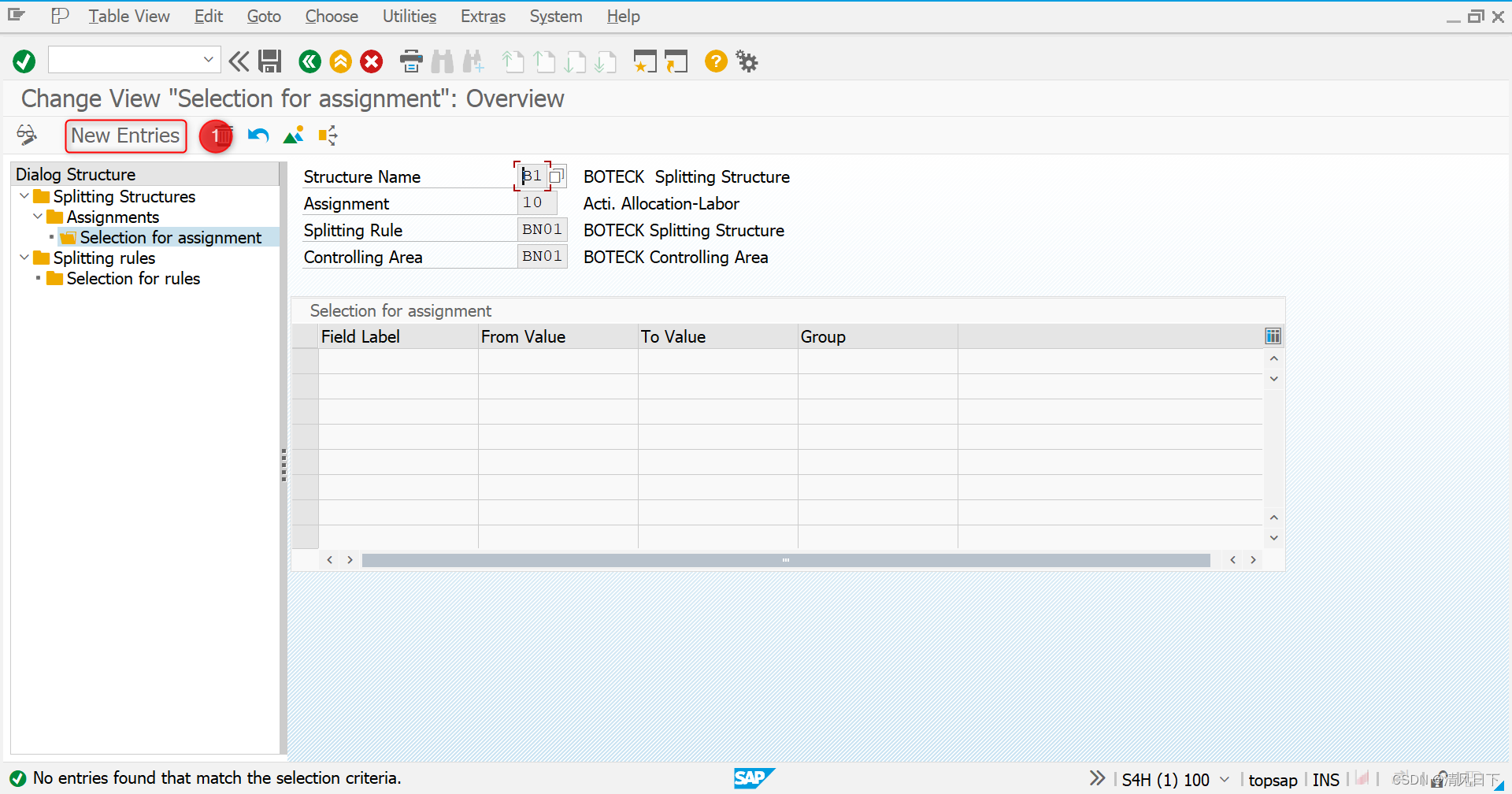Image resolution: width=1512 pixels, height=794 pixels.
Task: Exit with the yellow up-arrow icon
Action: click(340, 61)
